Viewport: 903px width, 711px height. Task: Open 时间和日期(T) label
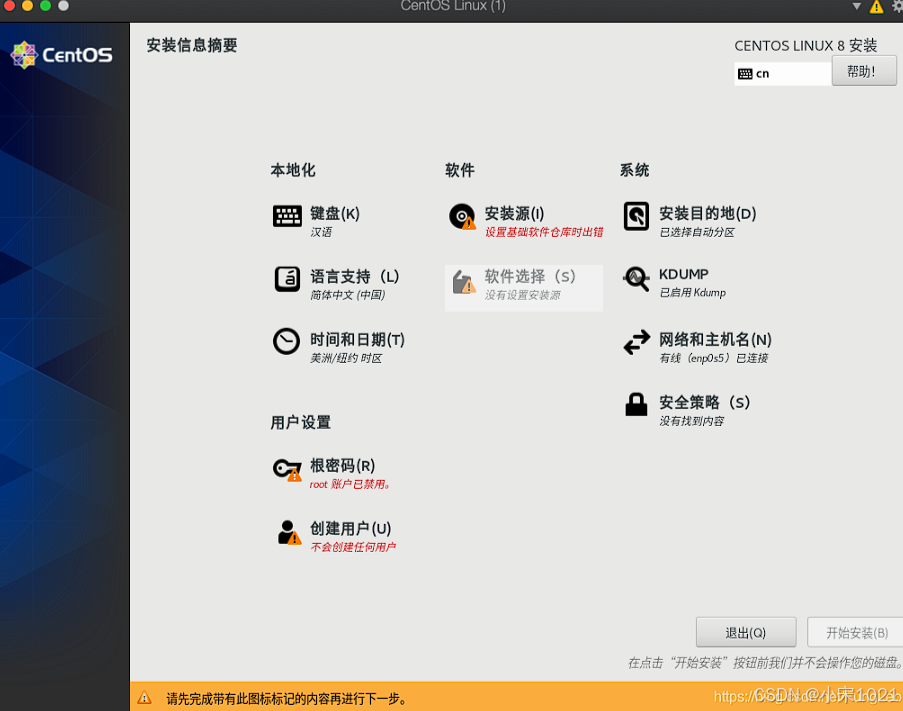tap(358, 340)
